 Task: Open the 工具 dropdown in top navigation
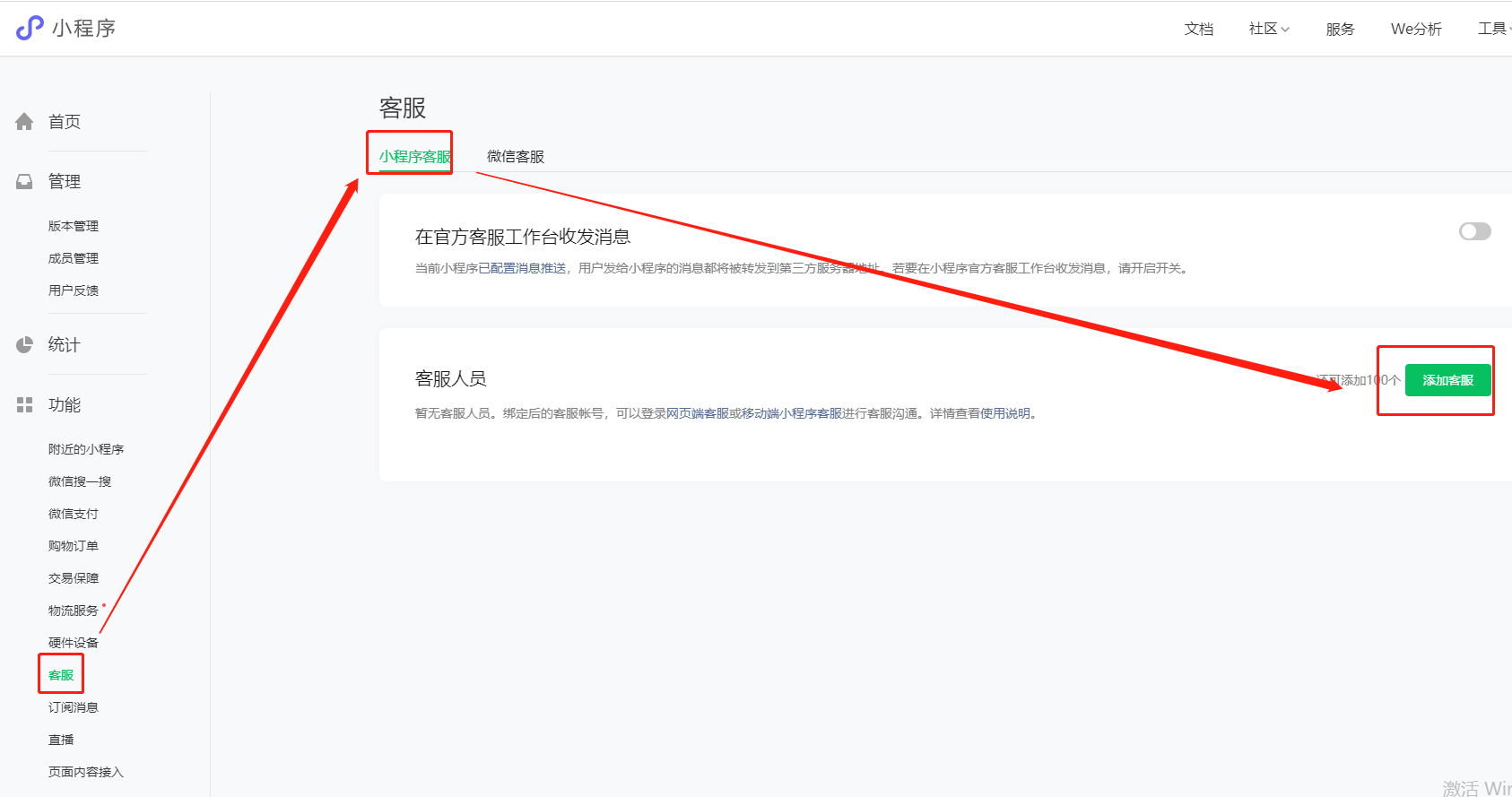tap(1492, 29)
